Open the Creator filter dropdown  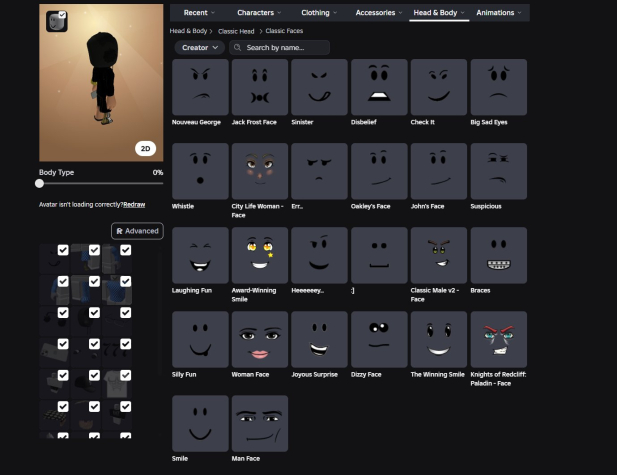point(199,47)
